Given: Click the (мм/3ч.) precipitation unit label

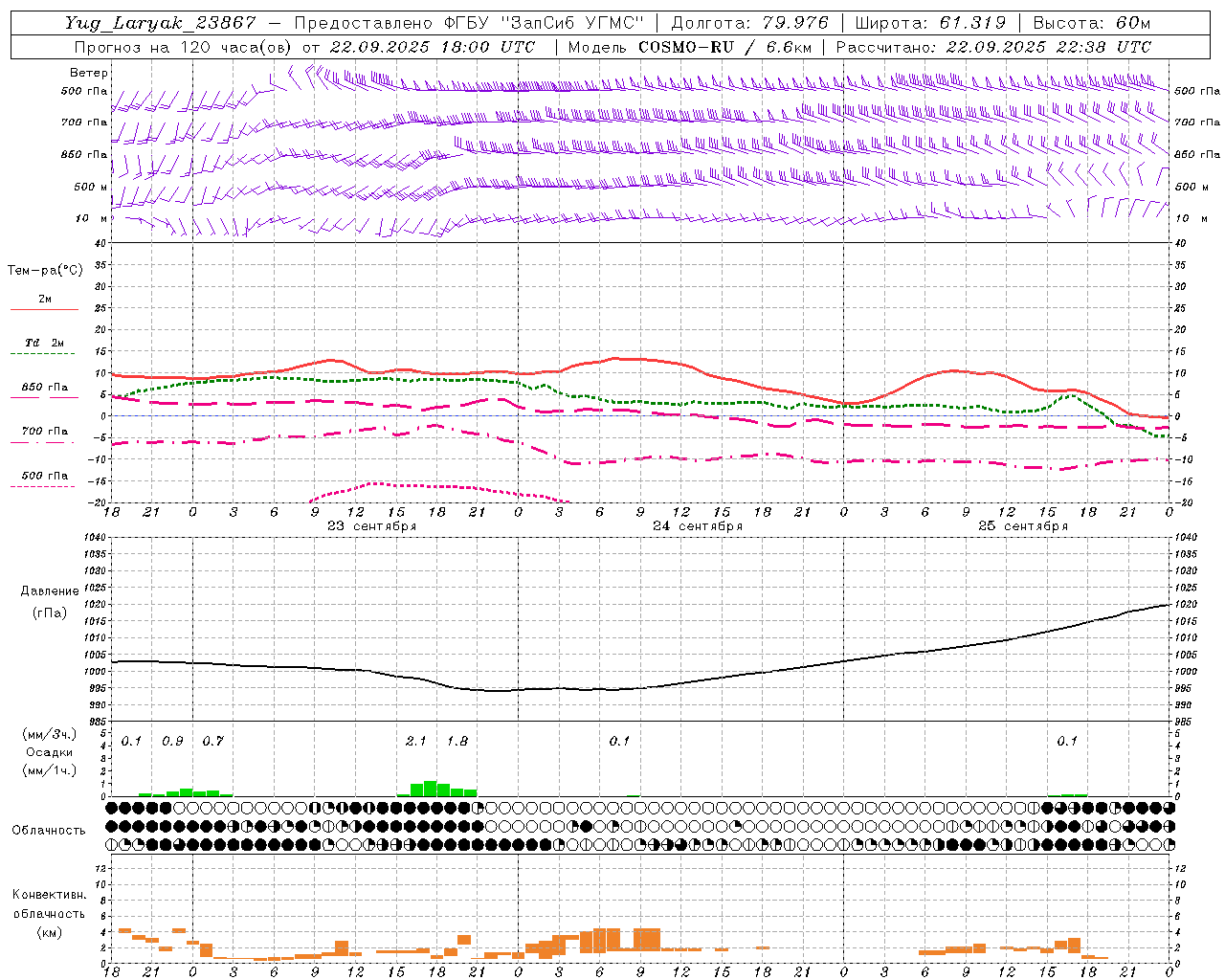Looking at the screenshot, I should 51,735.
